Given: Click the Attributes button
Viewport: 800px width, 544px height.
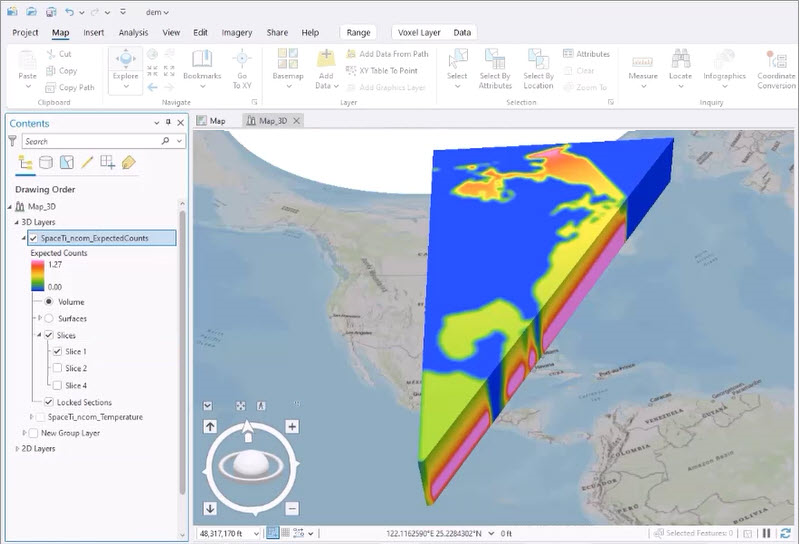Looking at the screenshot, I should coord(587,54).
